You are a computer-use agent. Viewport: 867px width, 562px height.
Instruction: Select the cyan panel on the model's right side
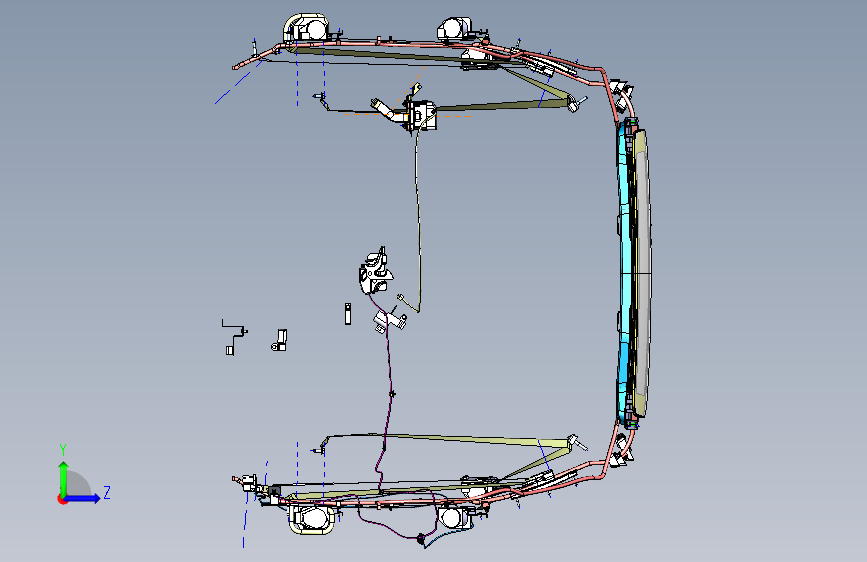click(626, 273)
